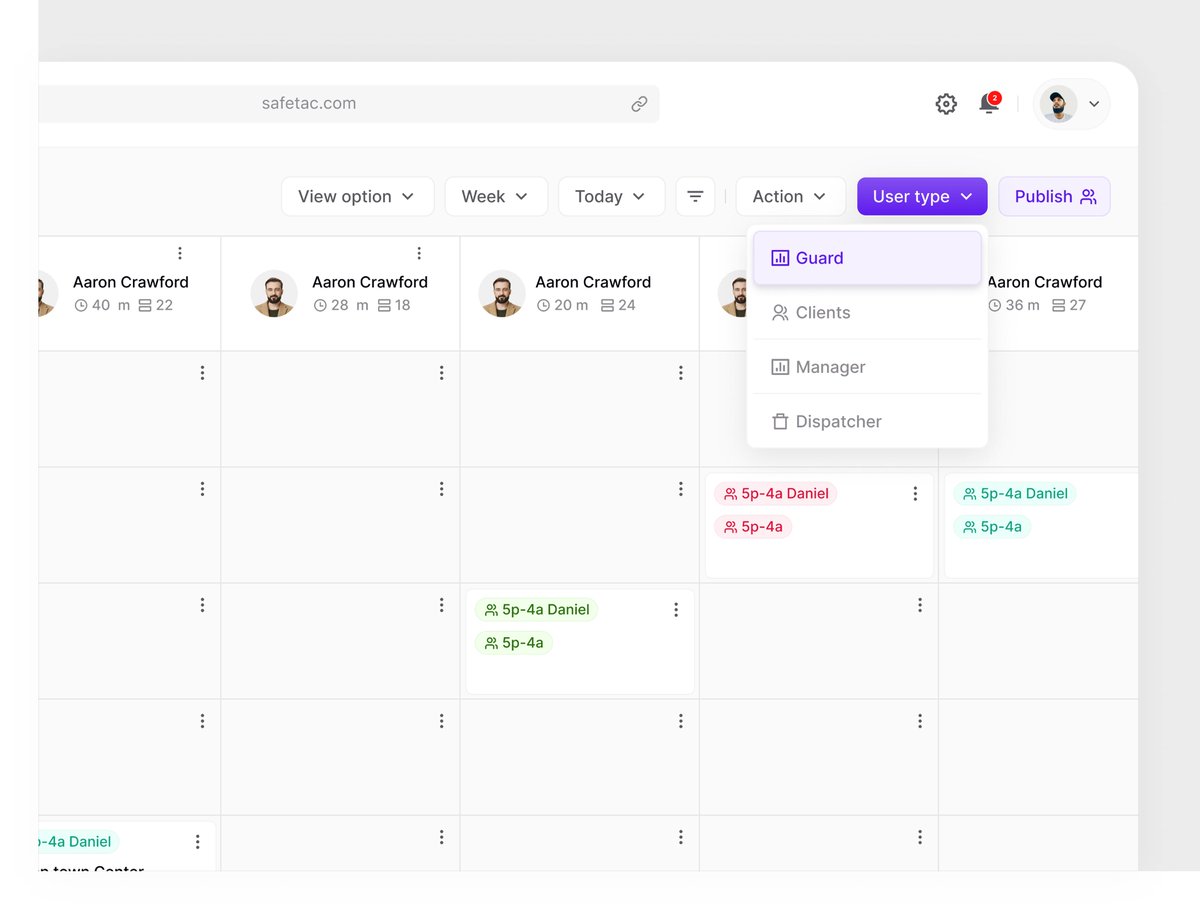Screen dimensions: 1200x916
Task: Click the purple User type button
Action: pos(921,196)
